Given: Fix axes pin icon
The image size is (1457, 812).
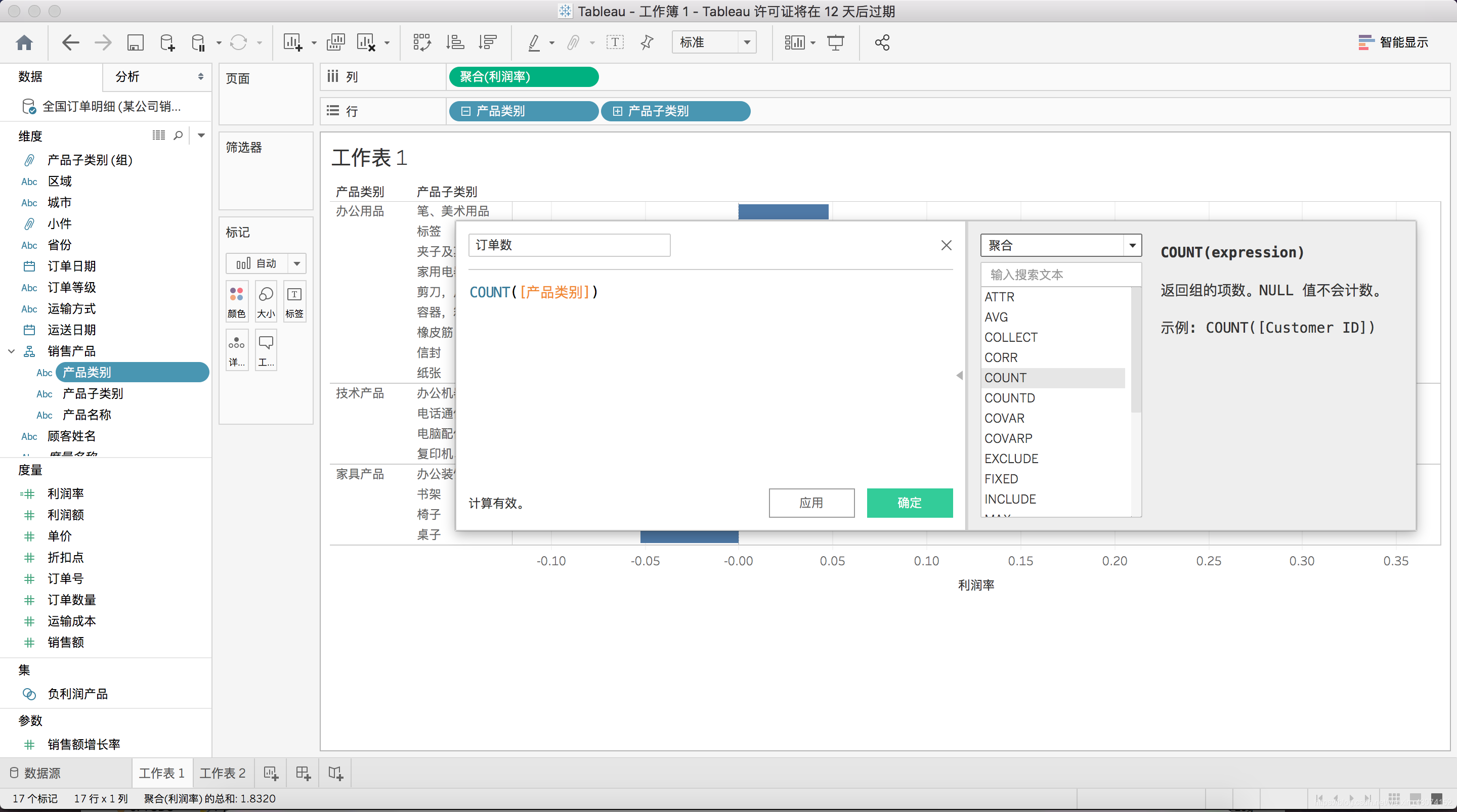Looking at the screenshot, I should coord(647,42).
